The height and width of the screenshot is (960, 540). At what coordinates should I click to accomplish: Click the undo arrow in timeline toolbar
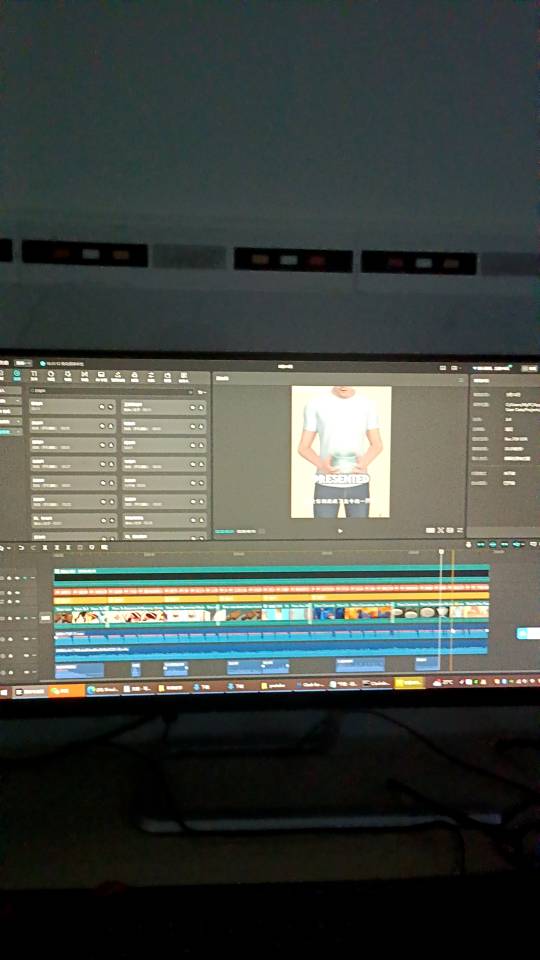21,547
